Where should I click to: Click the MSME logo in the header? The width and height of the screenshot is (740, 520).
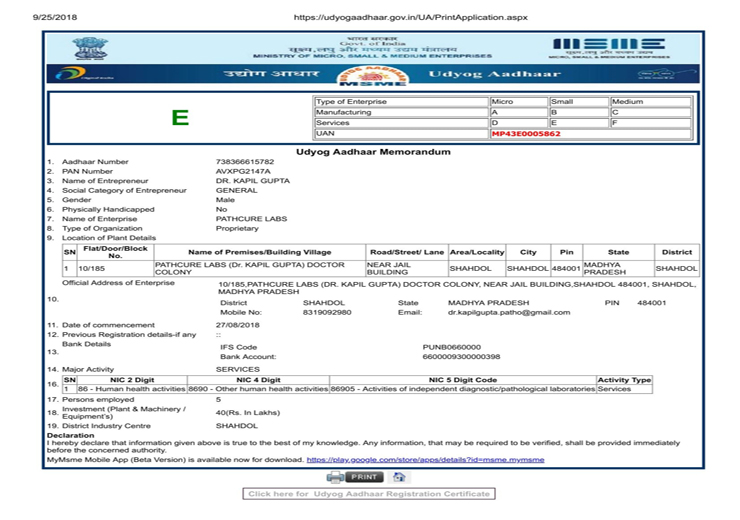click(x=608, y=48)
